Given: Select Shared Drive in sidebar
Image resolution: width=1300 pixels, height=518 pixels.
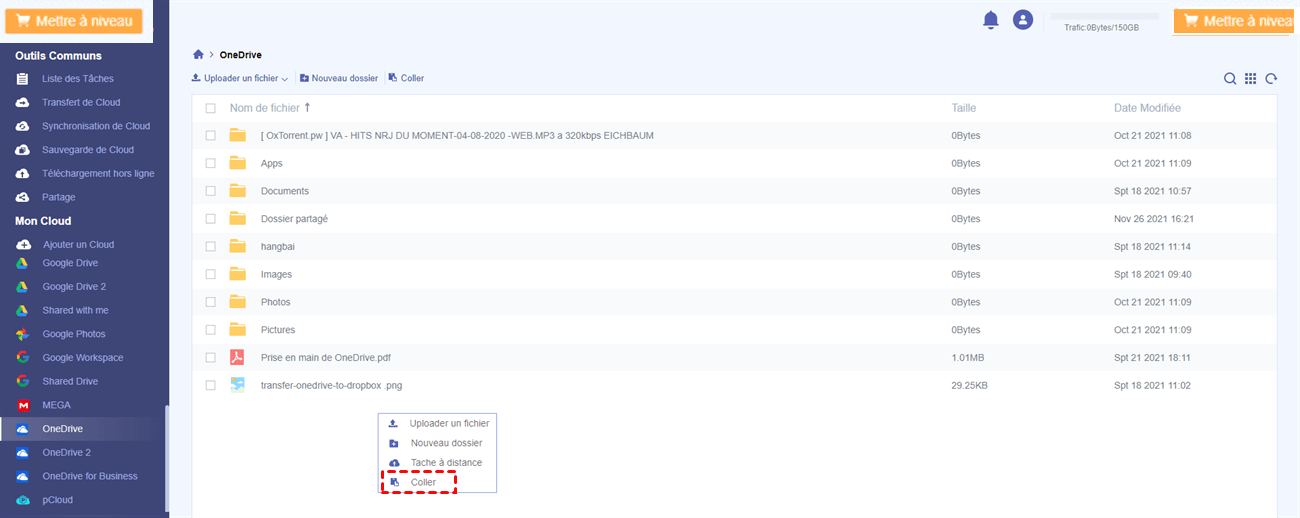Looking at the screenshot, I should tap(70, 381).
